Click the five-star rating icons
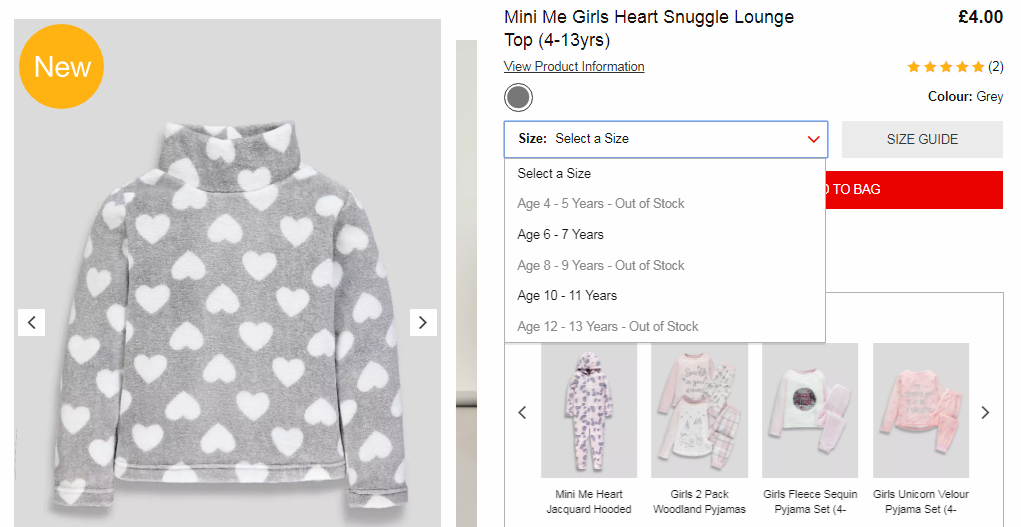Screen dimensions: 1021x527 pyautogui.click(x=945, y=66)
